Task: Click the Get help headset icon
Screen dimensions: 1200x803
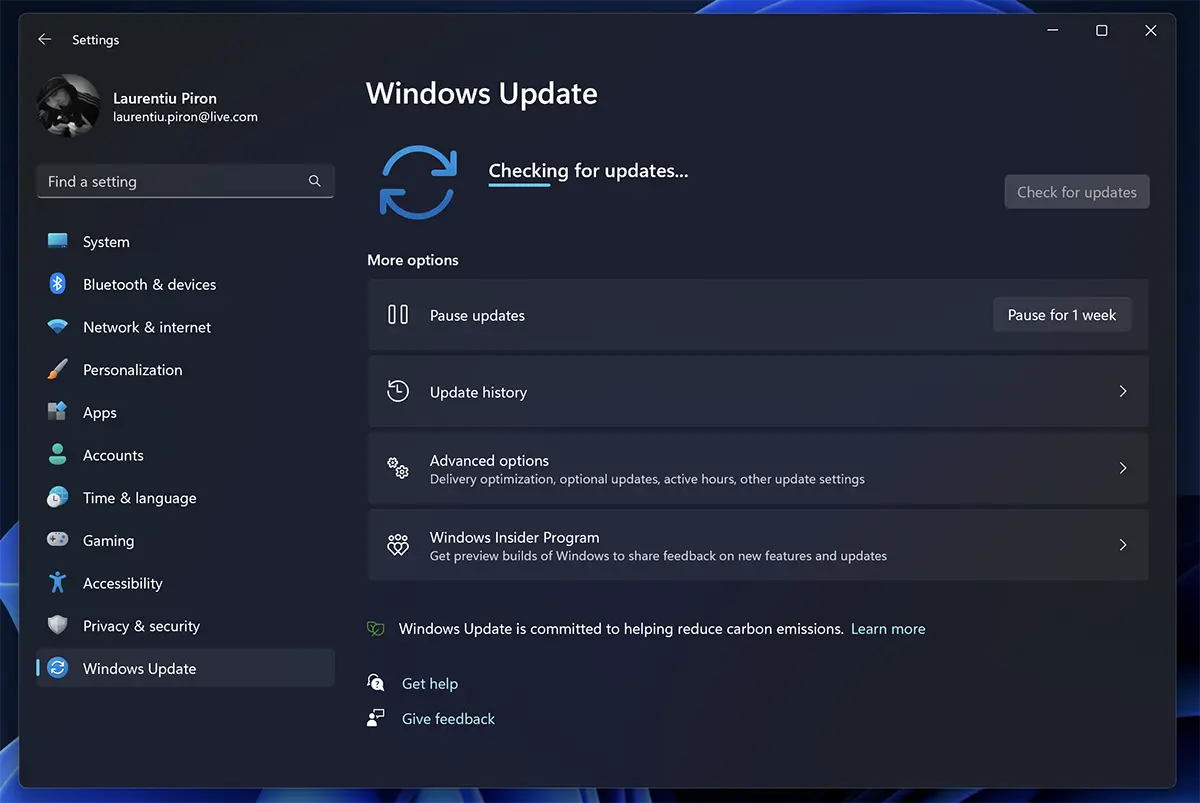Action: (x=376, y=683)
